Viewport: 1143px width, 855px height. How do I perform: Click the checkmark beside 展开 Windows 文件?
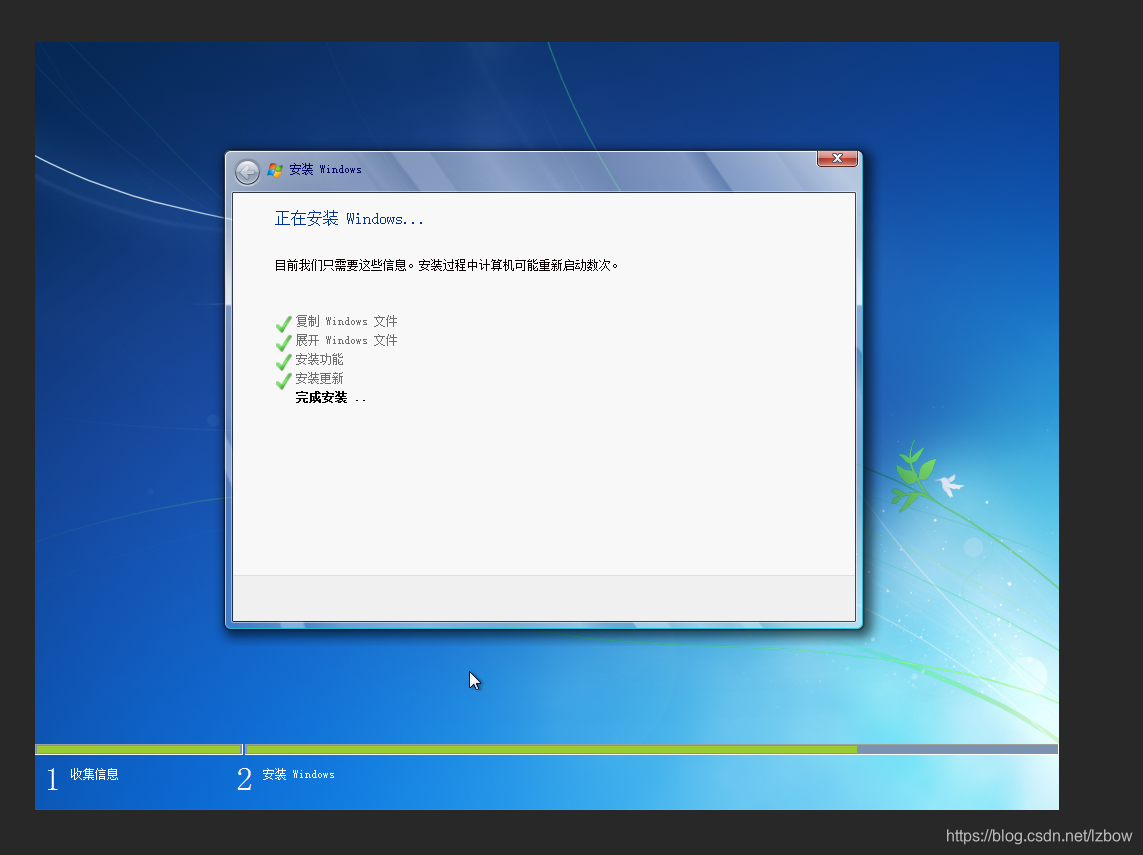point(284,343)
